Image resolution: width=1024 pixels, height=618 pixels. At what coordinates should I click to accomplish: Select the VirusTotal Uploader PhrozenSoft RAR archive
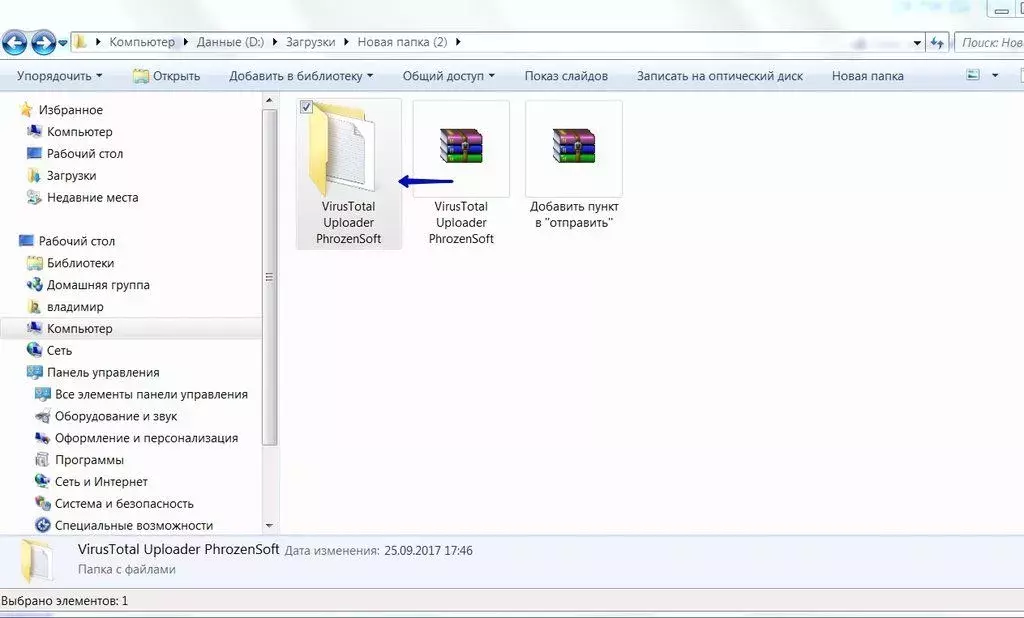pos(461,146)
